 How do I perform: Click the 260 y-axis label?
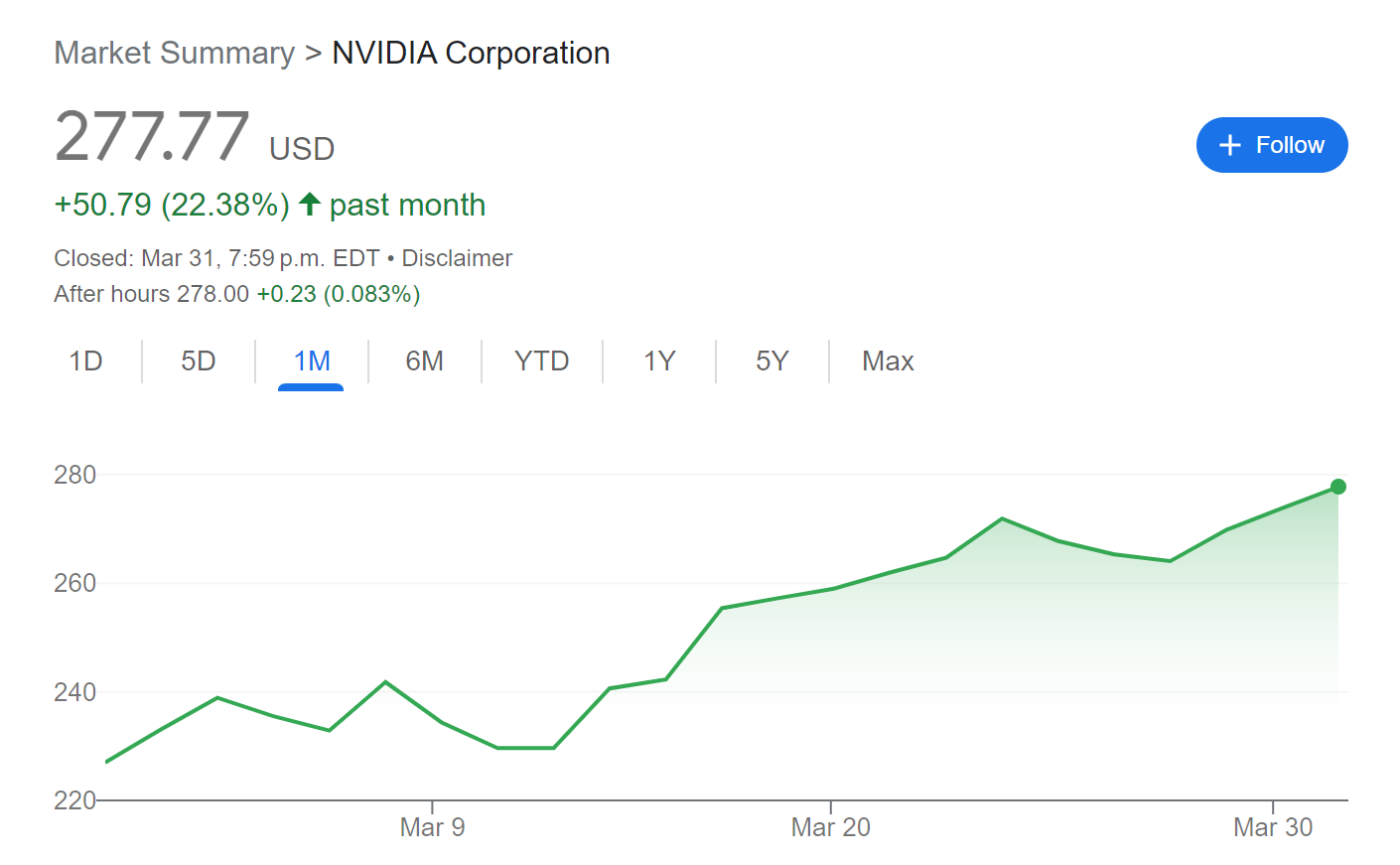(x=75, y=583)
